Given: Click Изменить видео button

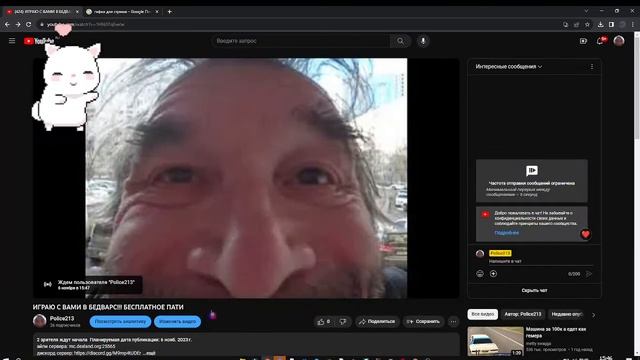Looking at the screenshot, I should coord(178,322).
